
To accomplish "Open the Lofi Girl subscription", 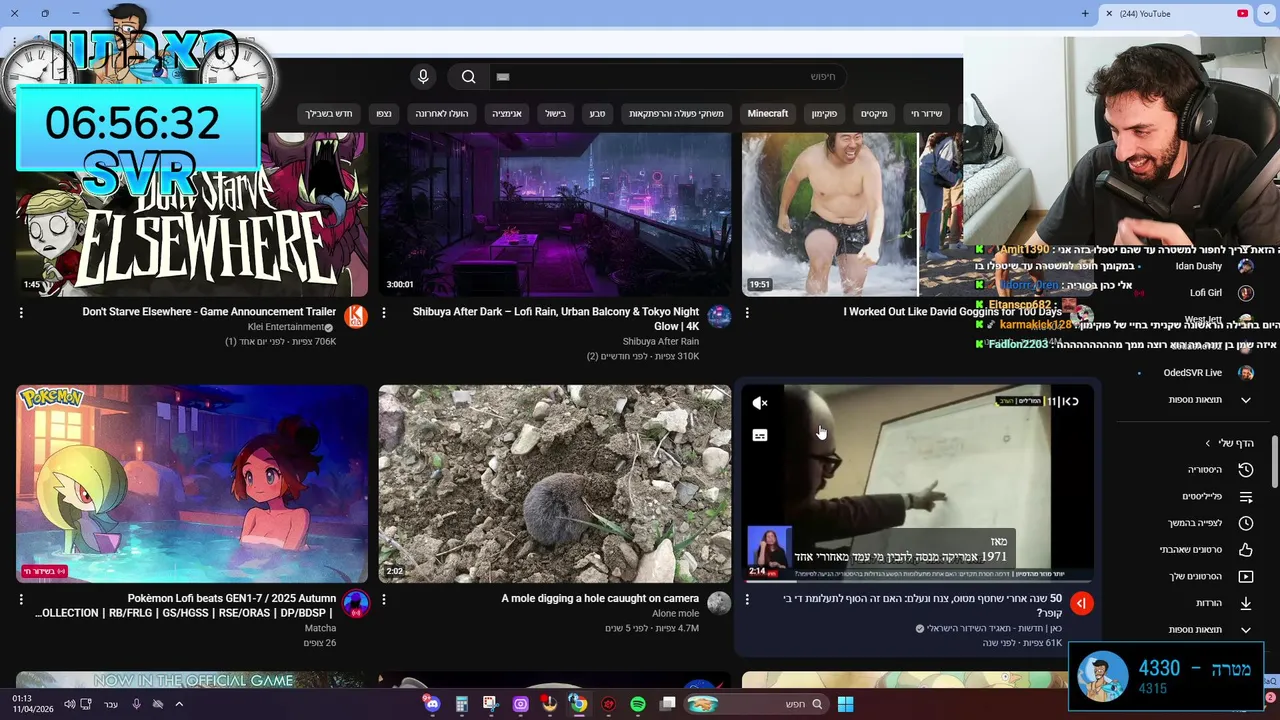I will [x=1206, y=293].
